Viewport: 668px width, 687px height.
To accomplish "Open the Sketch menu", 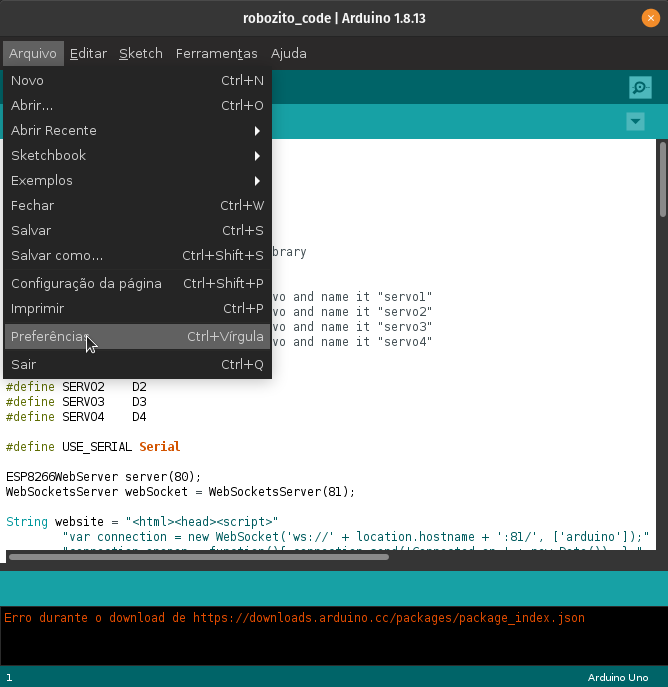I will (141, 53).
